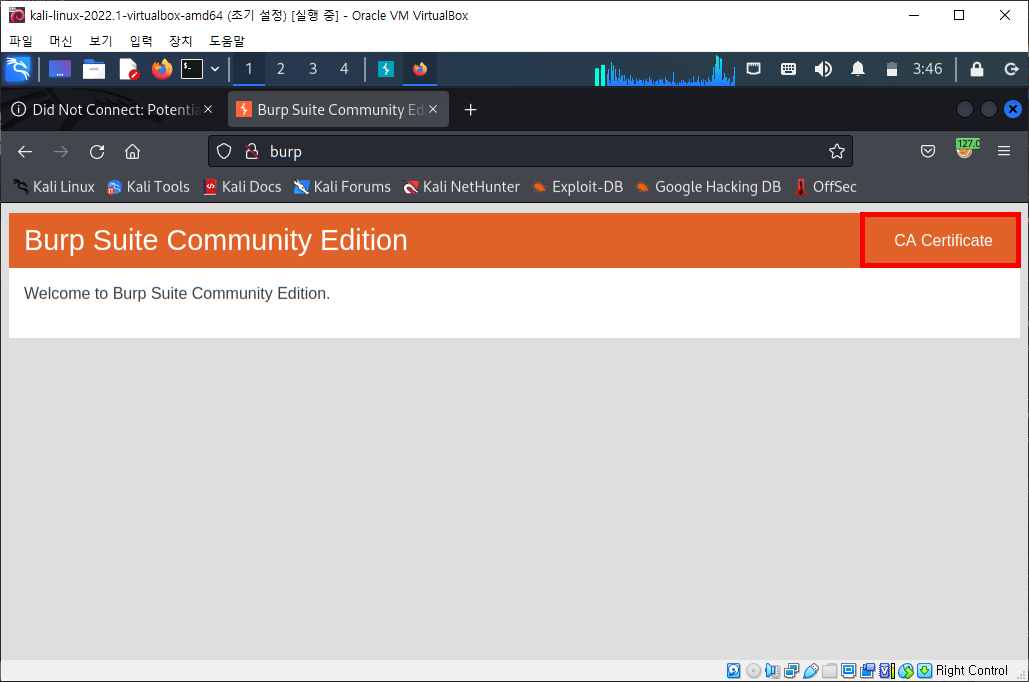Download the CA Certificate

[942, 240]
